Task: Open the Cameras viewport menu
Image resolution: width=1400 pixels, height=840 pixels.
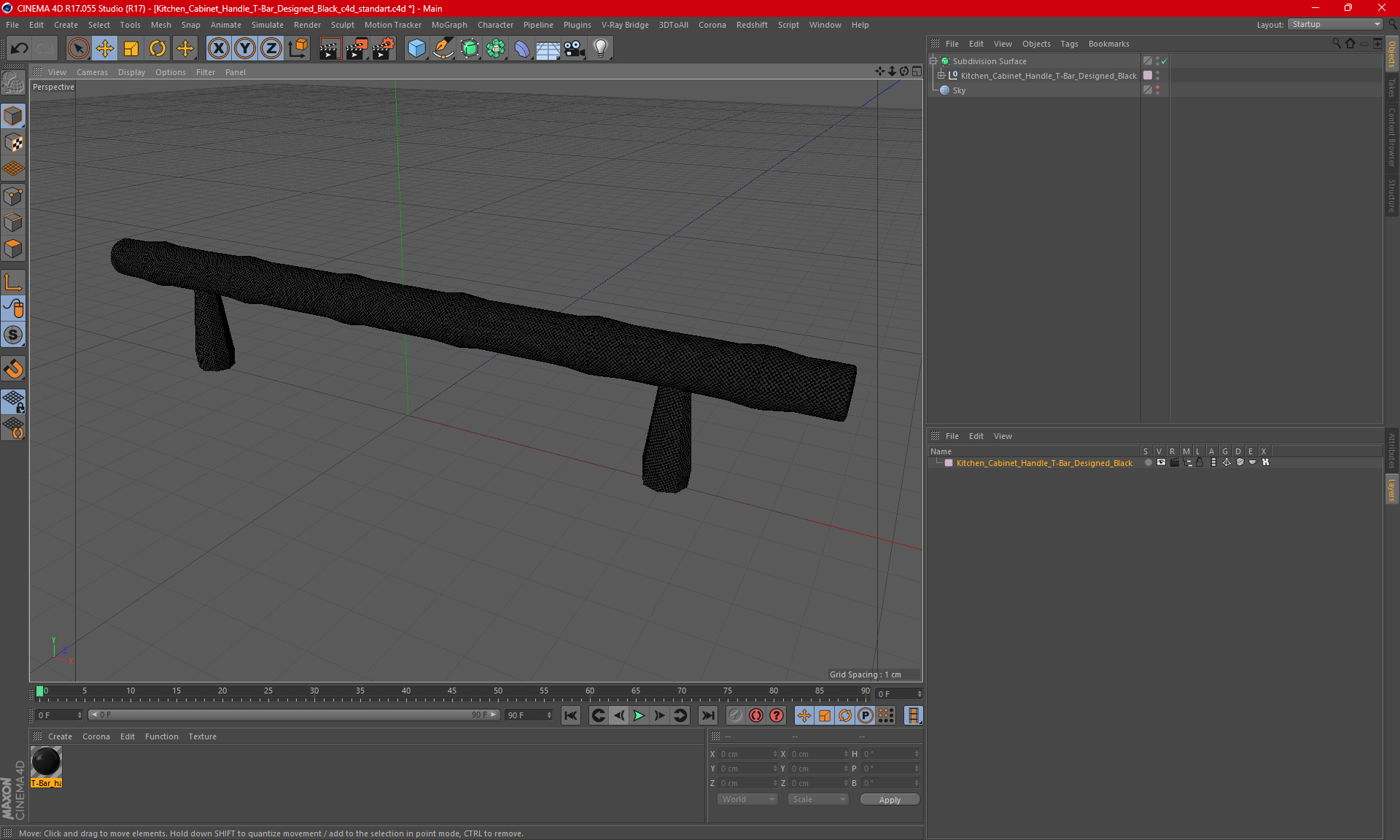Action: point(92,72)
